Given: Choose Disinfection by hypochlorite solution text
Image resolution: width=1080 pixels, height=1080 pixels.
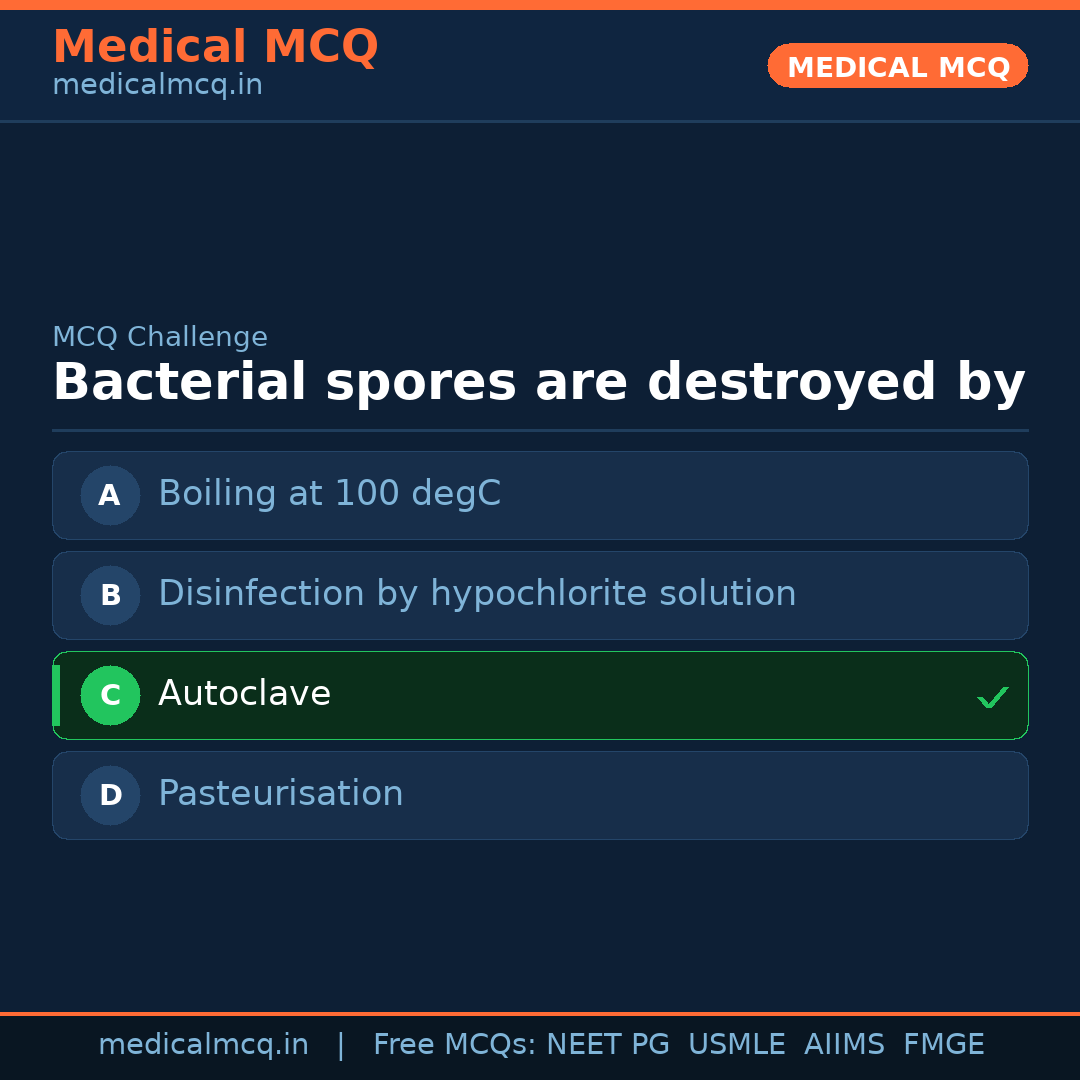Looking at the screenshot, I should tap(477, 594).
